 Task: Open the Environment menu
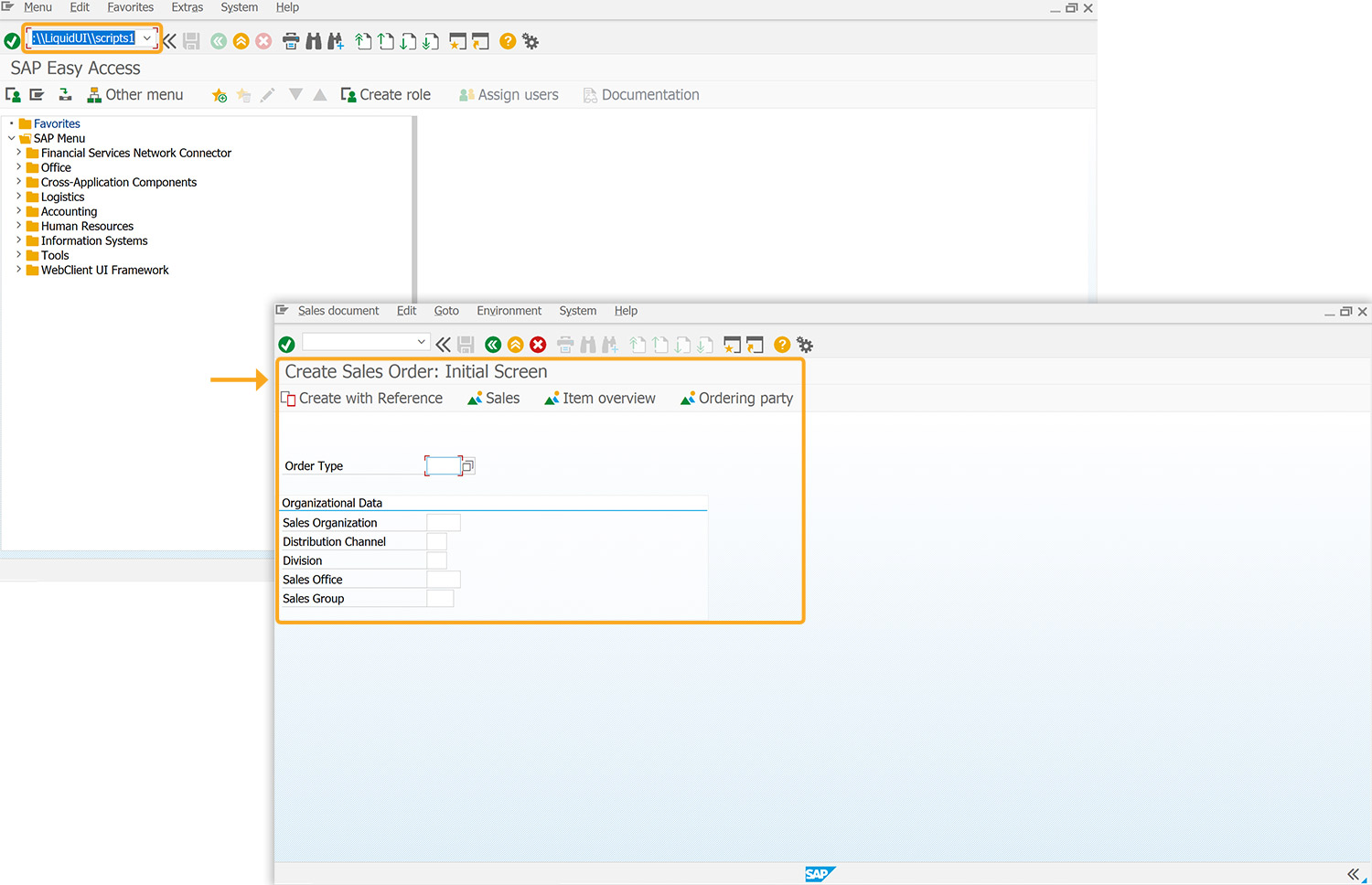pos(509,311)
